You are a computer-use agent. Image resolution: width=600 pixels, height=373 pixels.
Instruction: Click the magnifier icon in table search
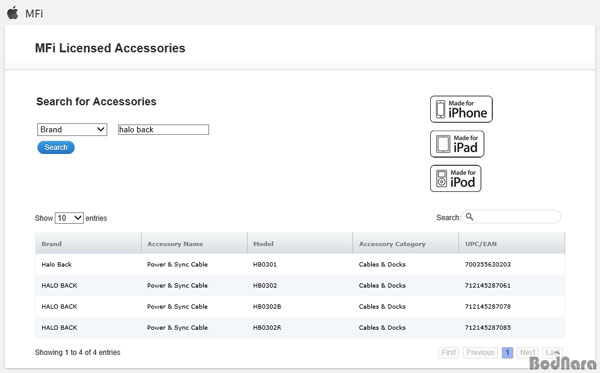(470, 217)
